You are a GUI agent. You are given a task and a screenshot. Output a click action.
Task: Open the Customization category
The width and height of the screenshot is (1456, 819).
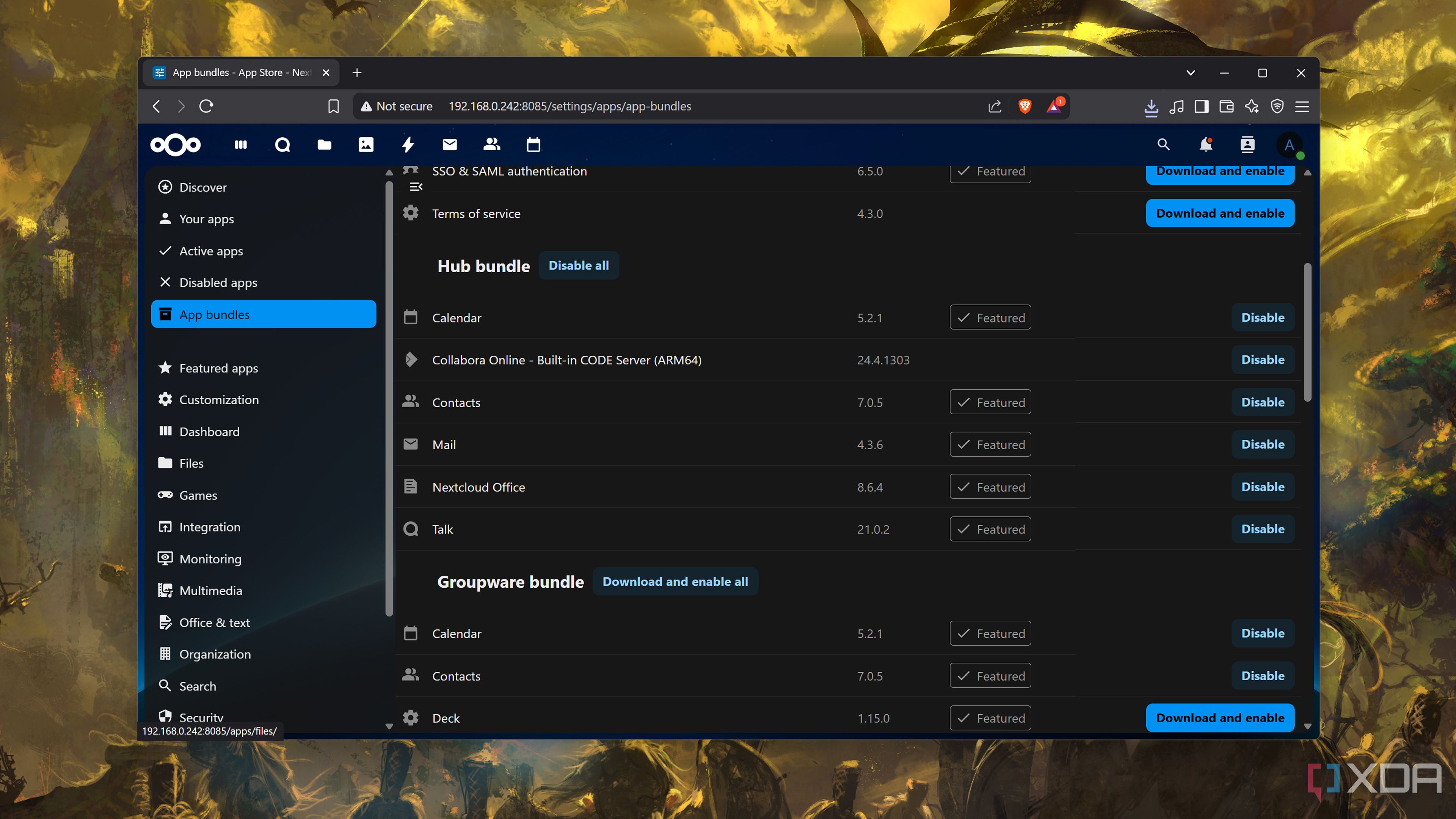pos(264,400)
